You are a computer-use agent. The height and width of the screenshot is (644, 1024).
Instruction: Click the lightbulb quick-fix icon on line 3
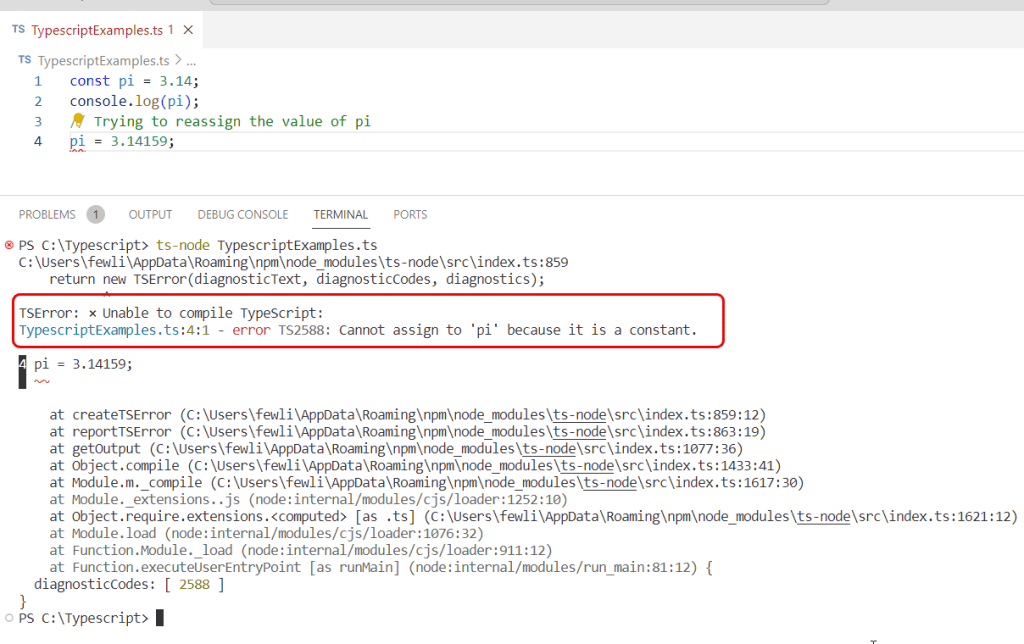coord(78,120)
